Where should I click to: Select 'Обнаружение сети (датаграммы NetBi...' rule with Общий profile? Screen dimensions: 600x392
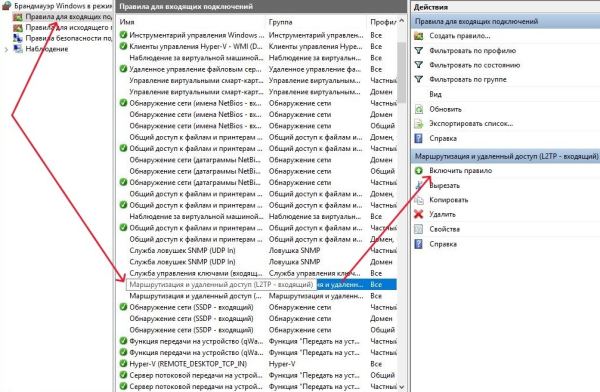pyautogui.click(x=256, y=171)
